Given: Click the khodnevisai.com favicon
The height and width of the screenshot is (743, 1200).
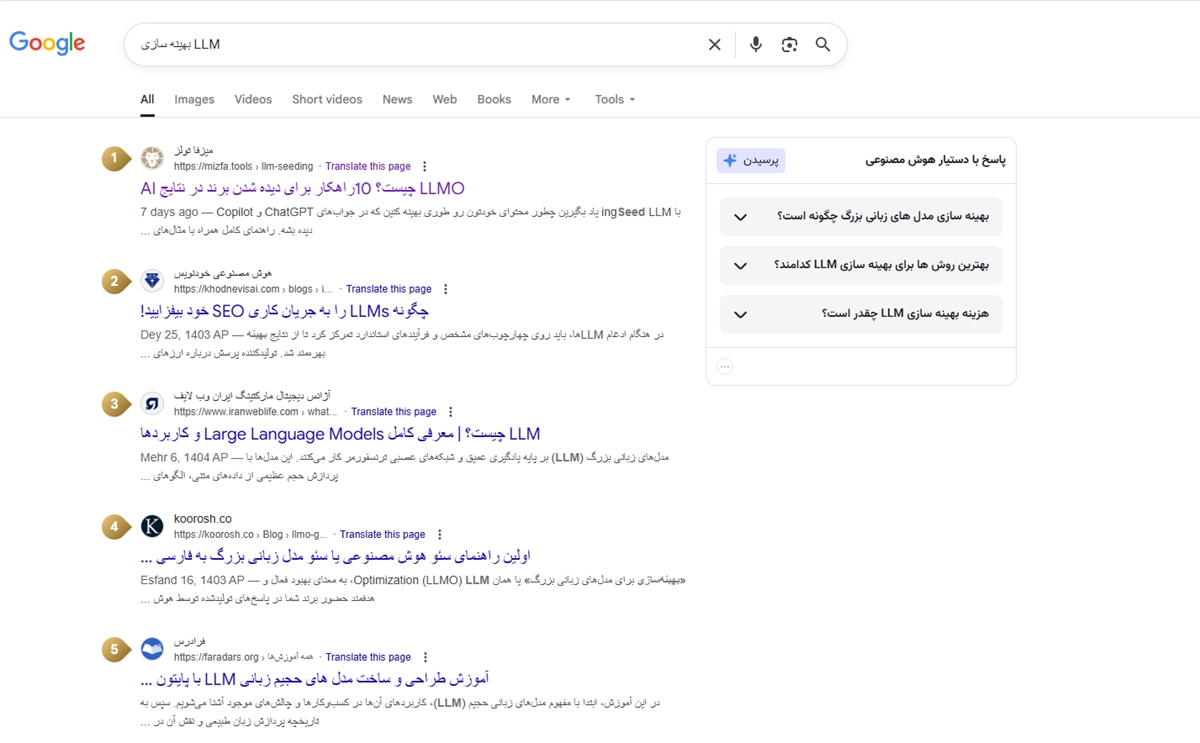Looking at the screenshot, I should coord(152,281).
